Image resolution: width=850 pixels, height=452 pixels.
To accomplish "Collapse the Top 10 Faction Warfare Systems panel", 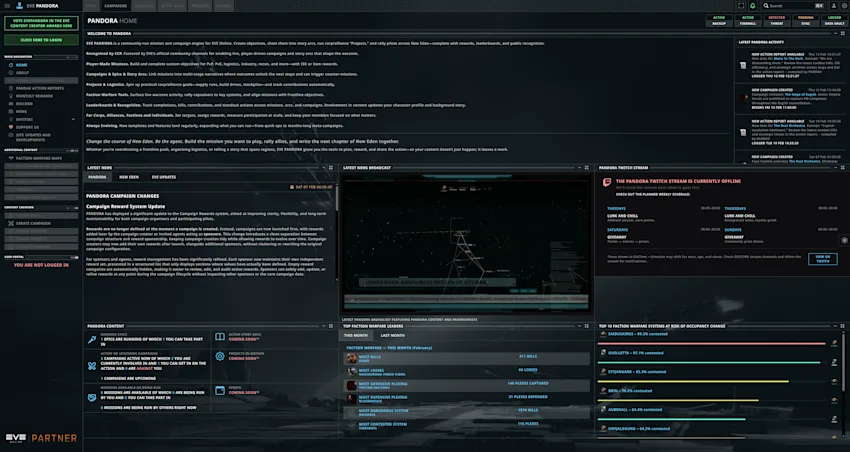I will tap(835, 326).
